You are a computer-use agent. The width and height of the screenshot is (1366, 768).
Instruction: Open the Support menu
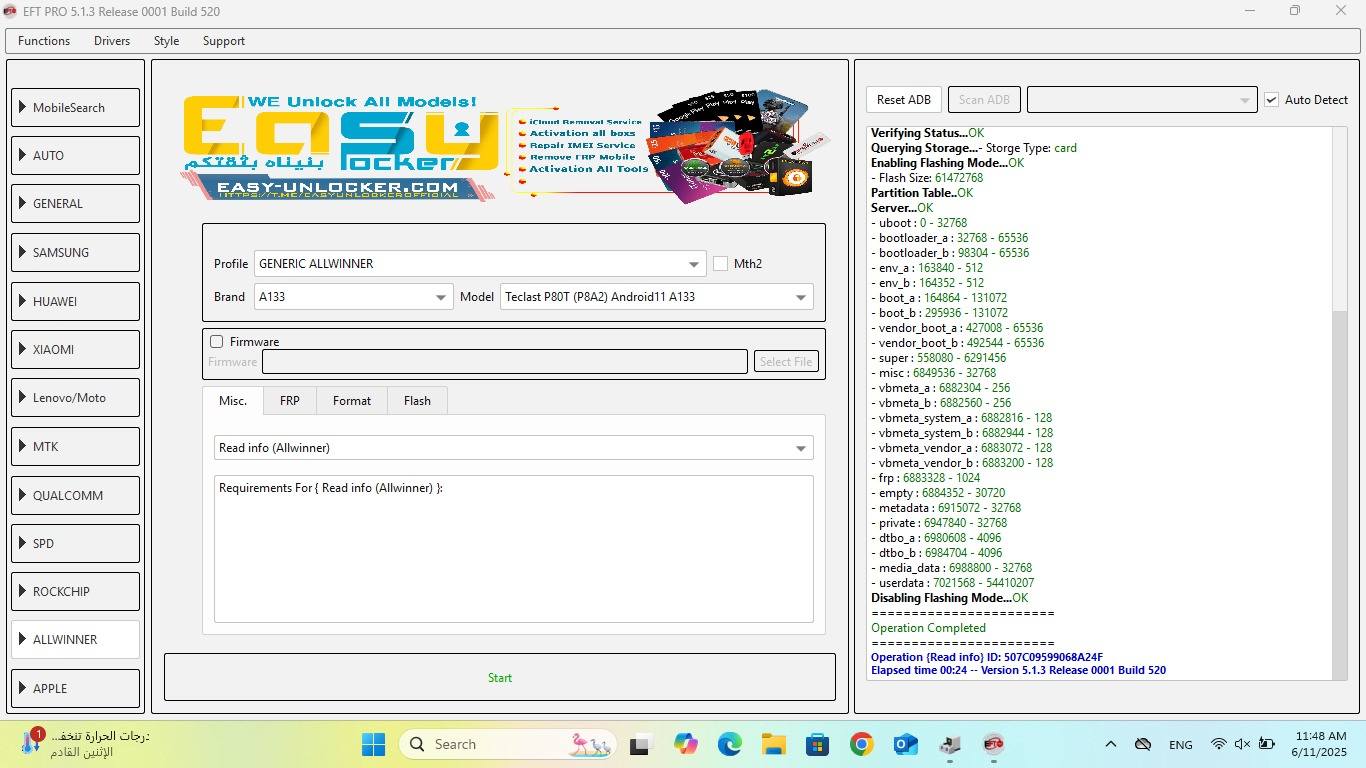tap(224, 41)
